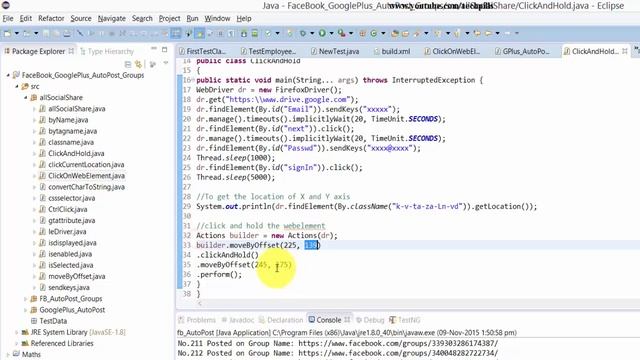Viewport: 640px width, 360px height.
Task: Click the green Run button icon
Action: coord(322,33)
